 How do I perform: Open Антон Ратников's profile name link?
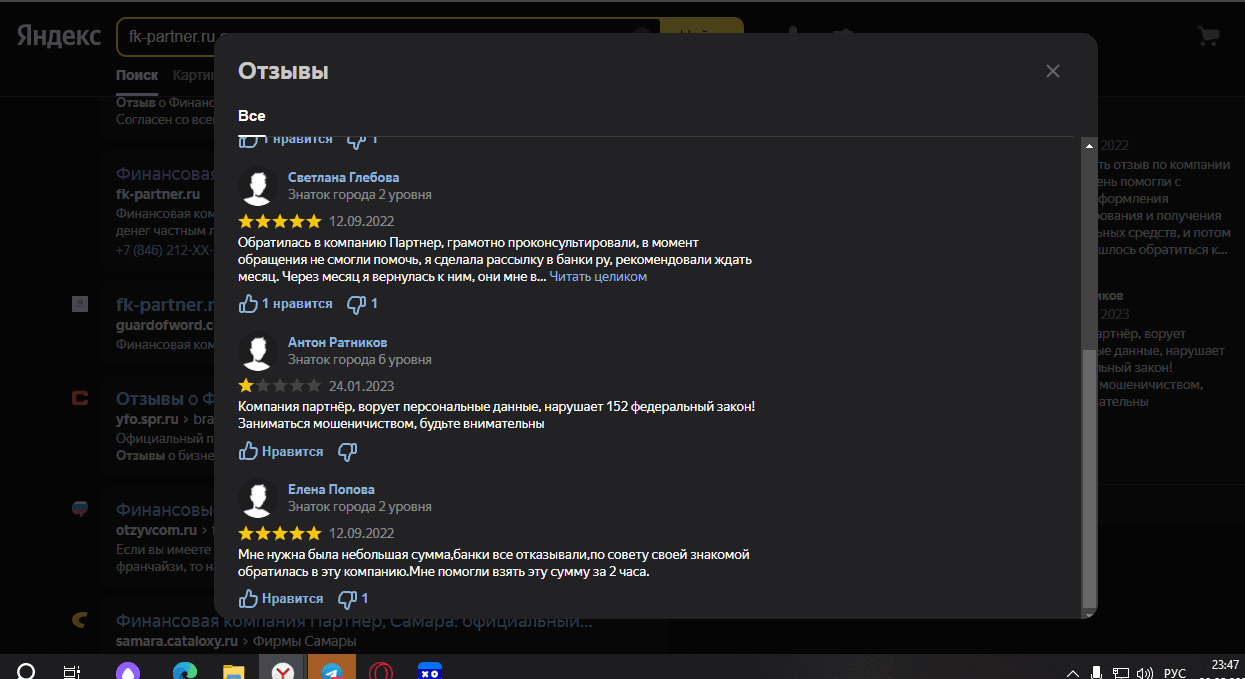[x=337, y=342]
